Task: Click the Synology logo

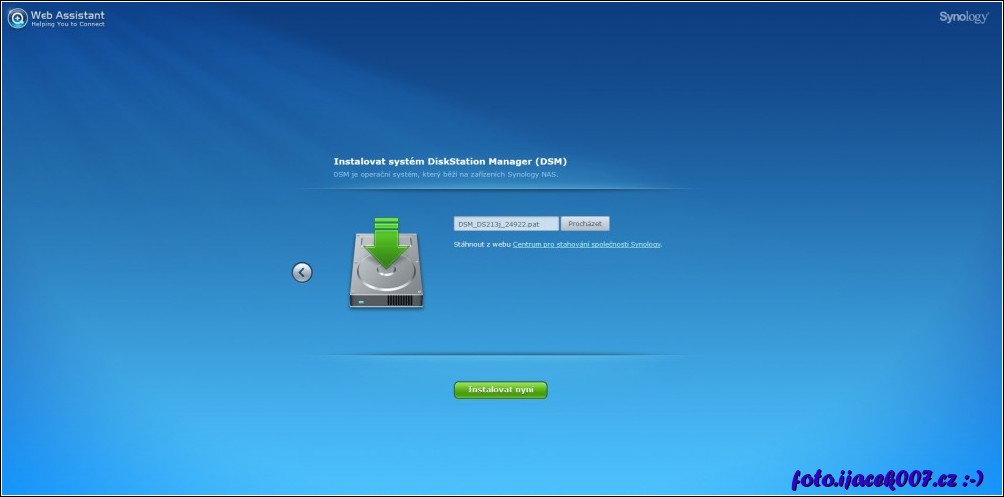Action: (x=963, y=17)
